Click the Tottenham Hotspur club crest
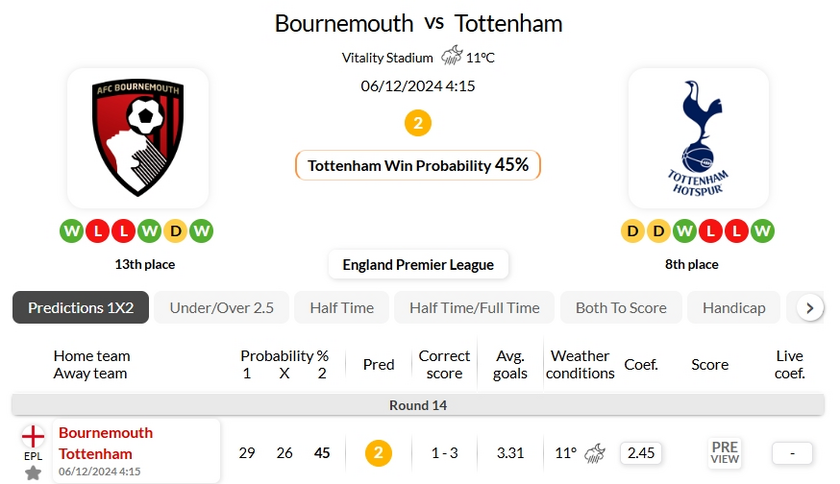 [698, 138]
